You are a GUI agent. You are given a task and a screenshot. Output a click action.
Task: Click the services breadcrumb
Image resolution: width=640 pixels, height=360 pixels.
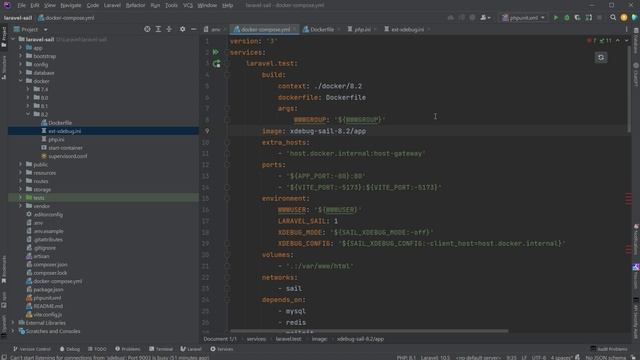coord(256,339)
